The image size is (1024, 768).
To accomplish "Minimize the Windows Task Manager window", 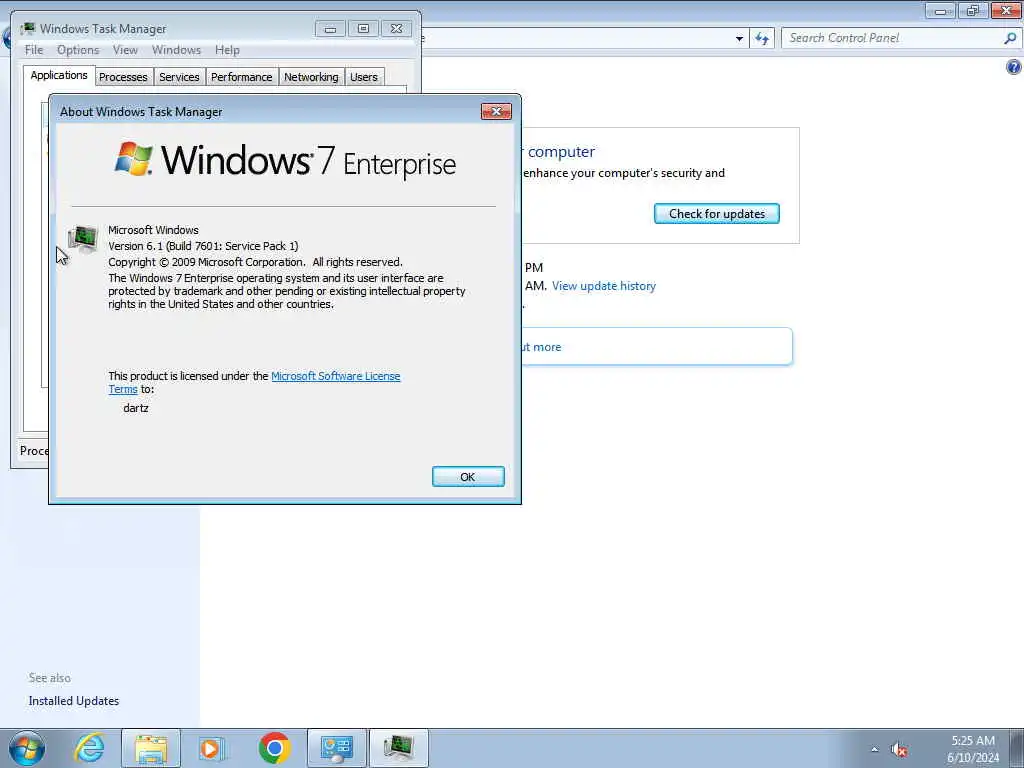I will [330, 29].
